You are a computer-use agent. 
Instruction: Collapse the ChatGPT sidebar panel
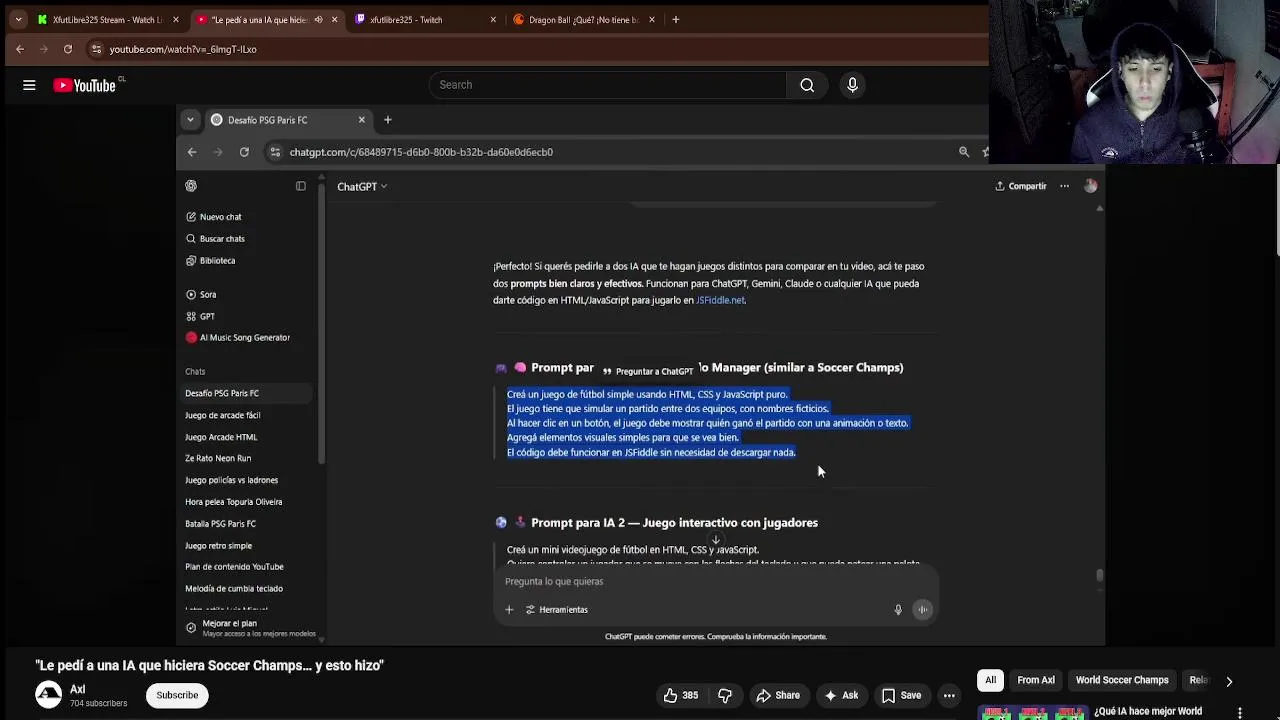click(x=300, y=186)
